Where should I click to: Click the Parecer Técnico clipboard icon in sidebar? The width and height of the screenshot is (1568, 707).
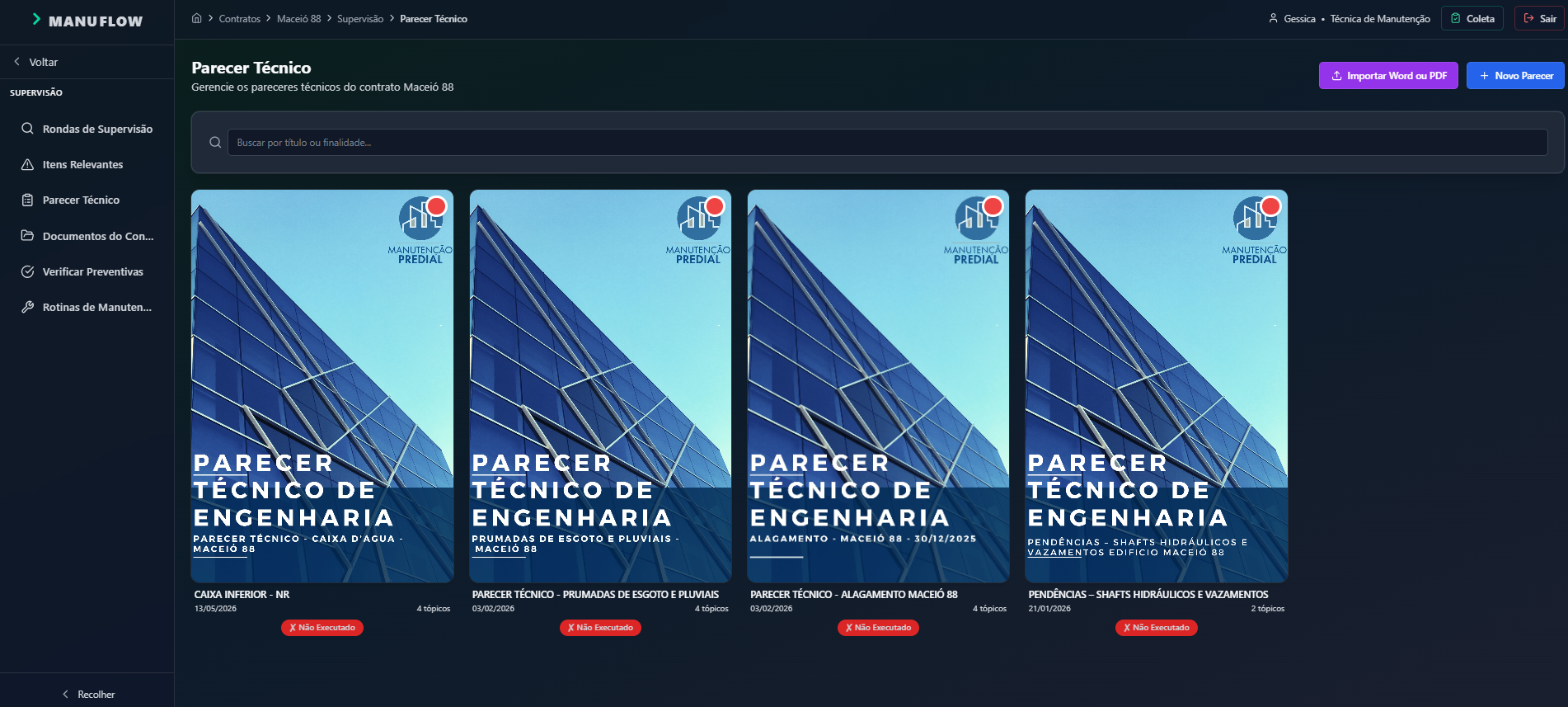[27, 200]
